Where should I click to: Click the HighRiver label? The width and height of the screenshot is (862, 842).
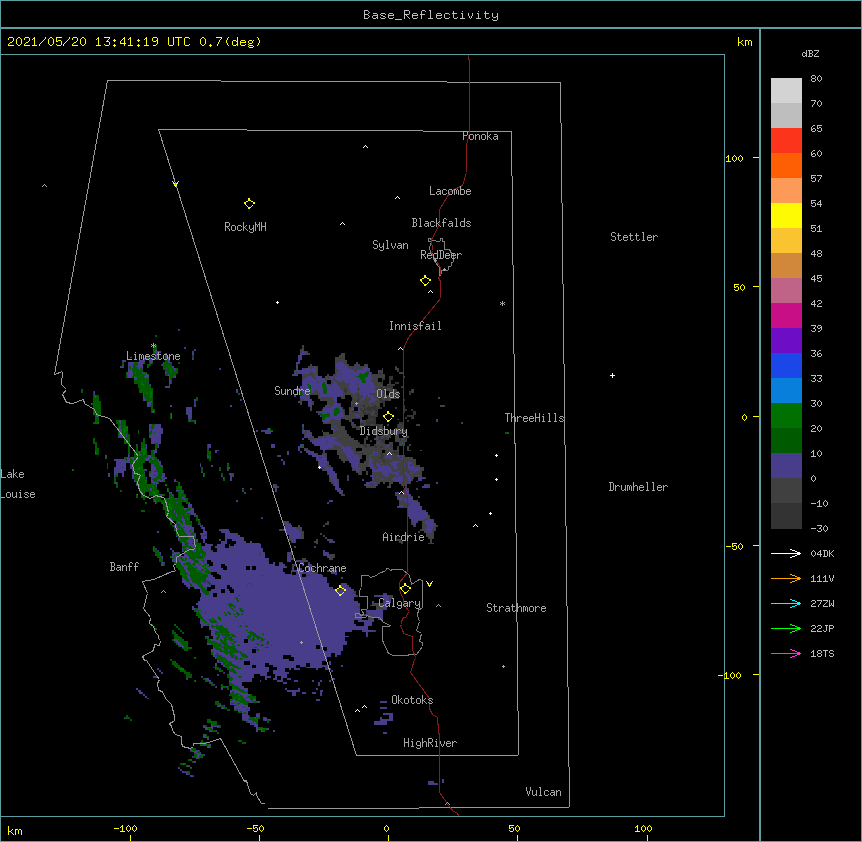[429, 743]
